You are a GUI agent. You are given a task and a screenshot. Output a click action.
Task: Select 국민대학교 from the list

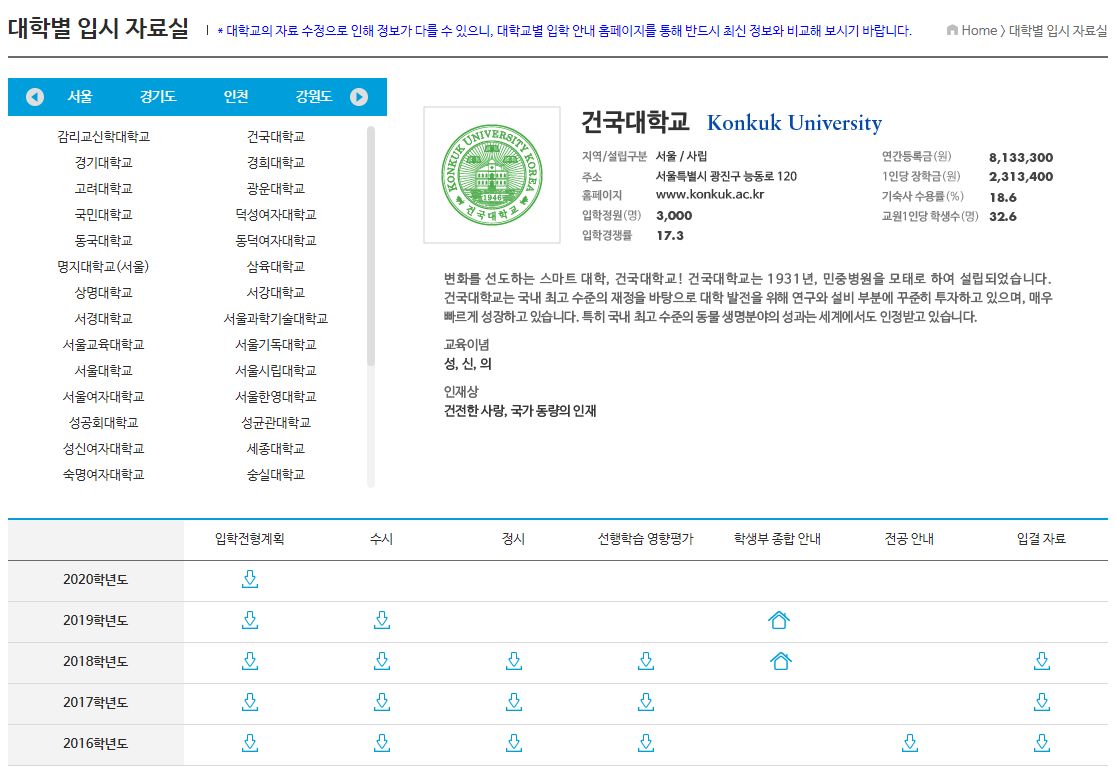tap(104, 215)
